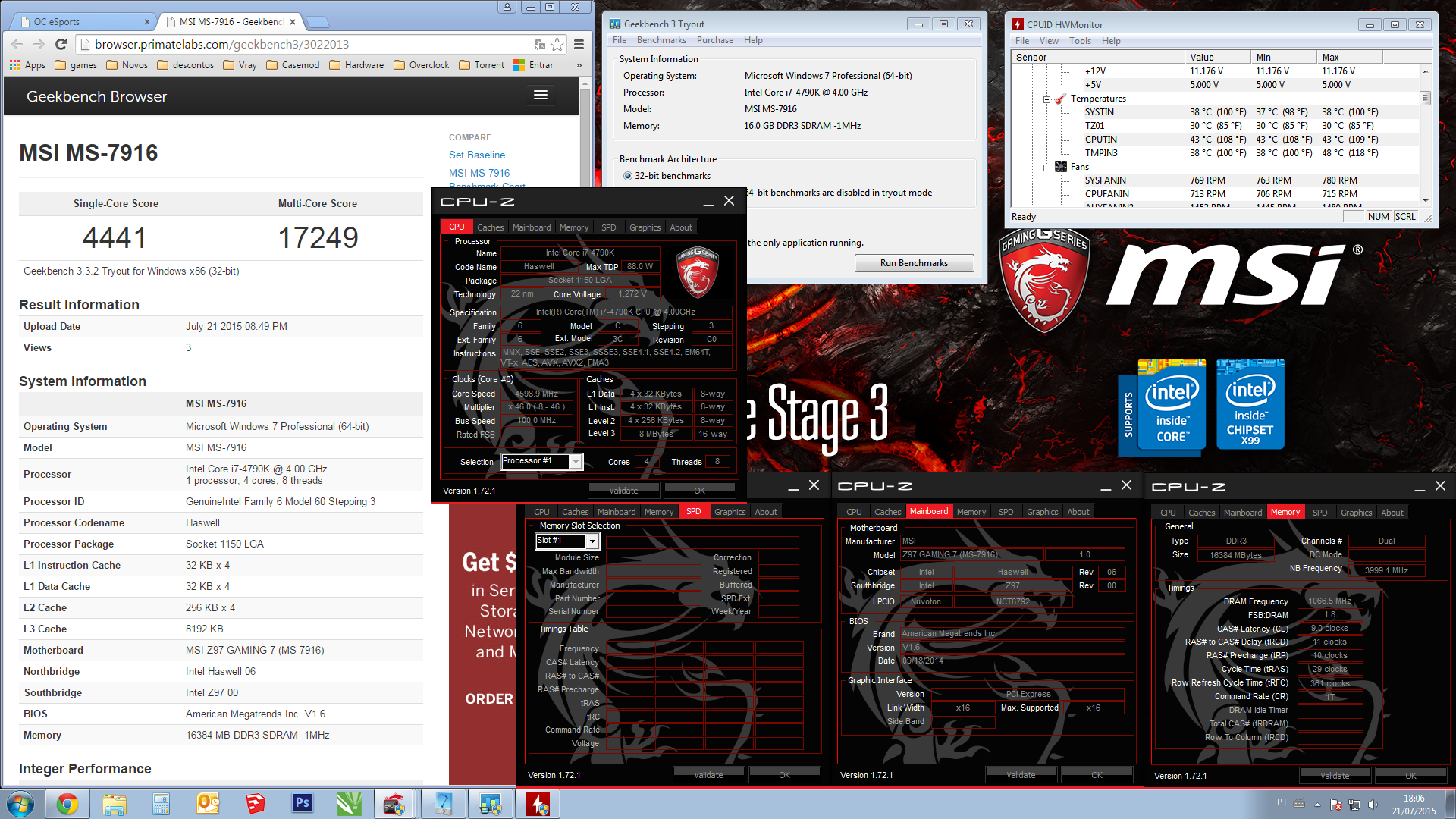Viewport: 1456px width, 819px height.
Task: Open Windows Explorer from the taskbar
Action: (115, 805)
